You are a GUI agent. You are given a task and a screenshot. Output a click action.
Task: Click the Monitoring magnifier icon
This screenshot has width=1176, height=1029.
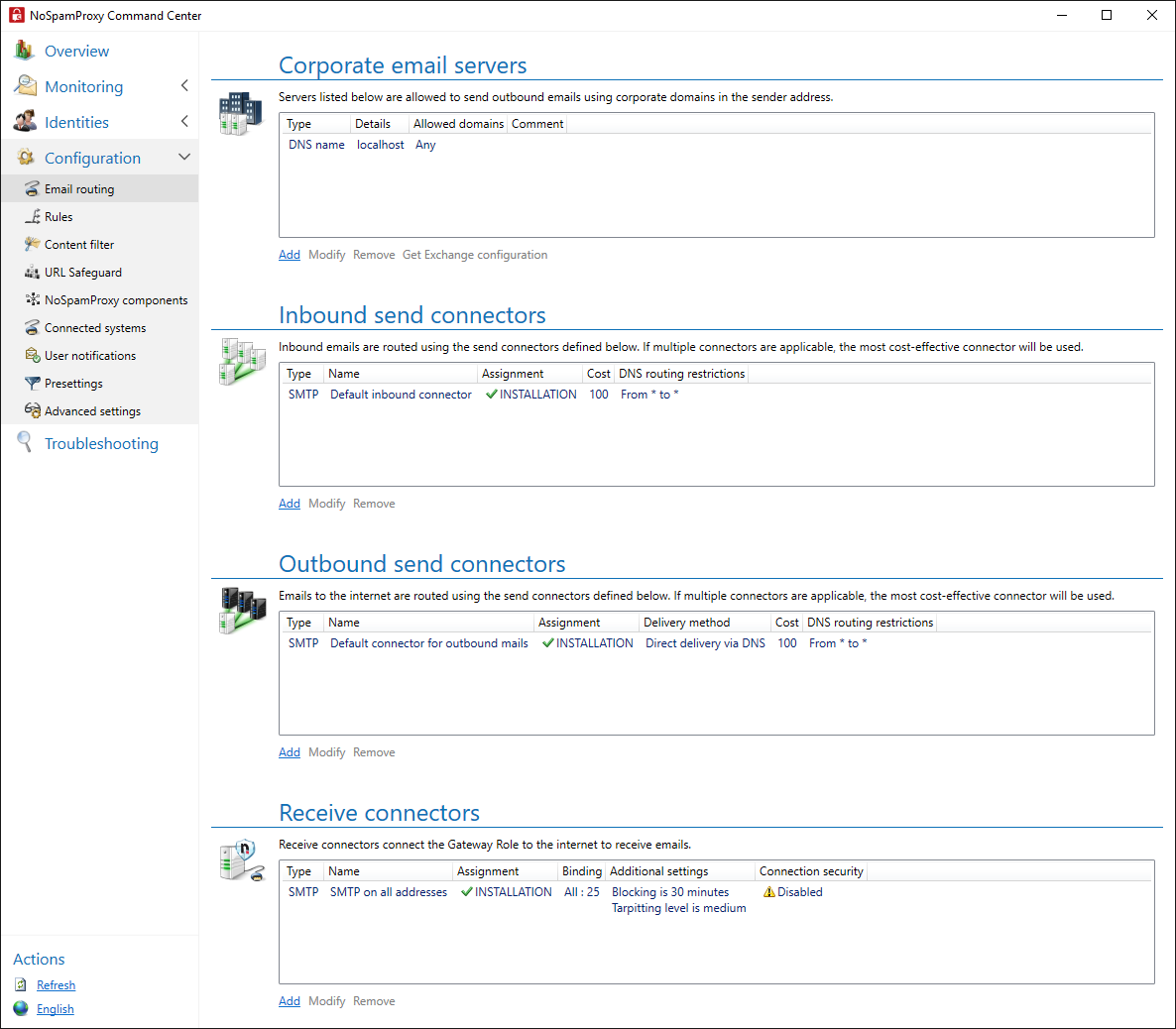(25, 85)
